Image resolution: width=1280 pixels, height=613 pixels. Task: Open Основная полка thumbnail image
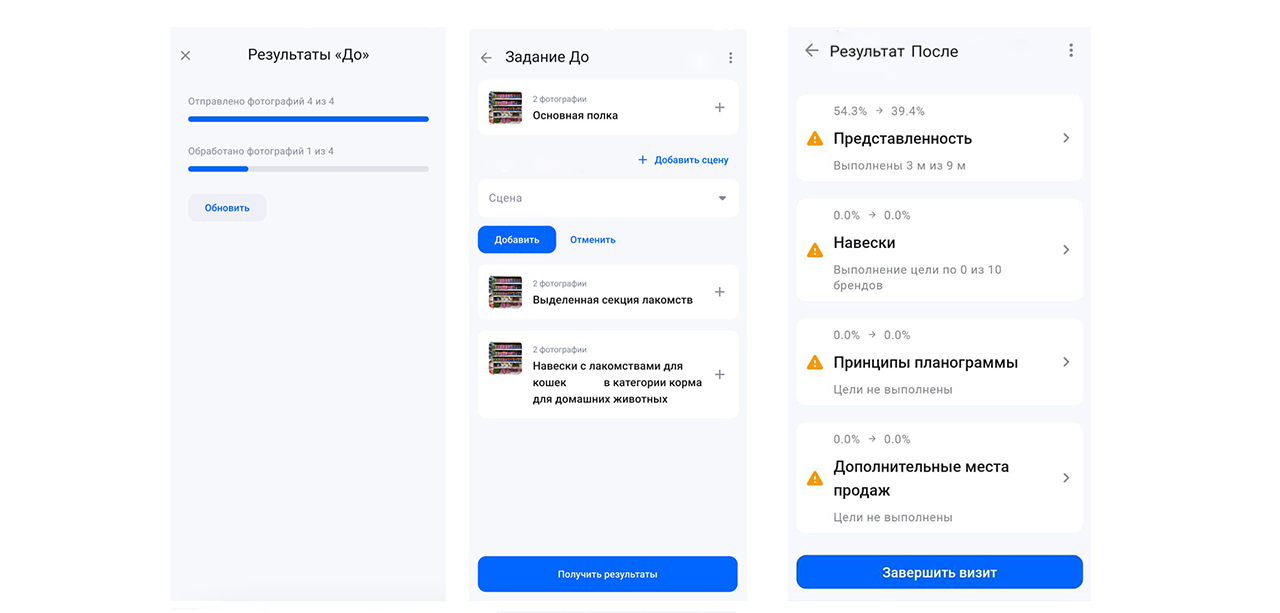click(x=505, y=107)
